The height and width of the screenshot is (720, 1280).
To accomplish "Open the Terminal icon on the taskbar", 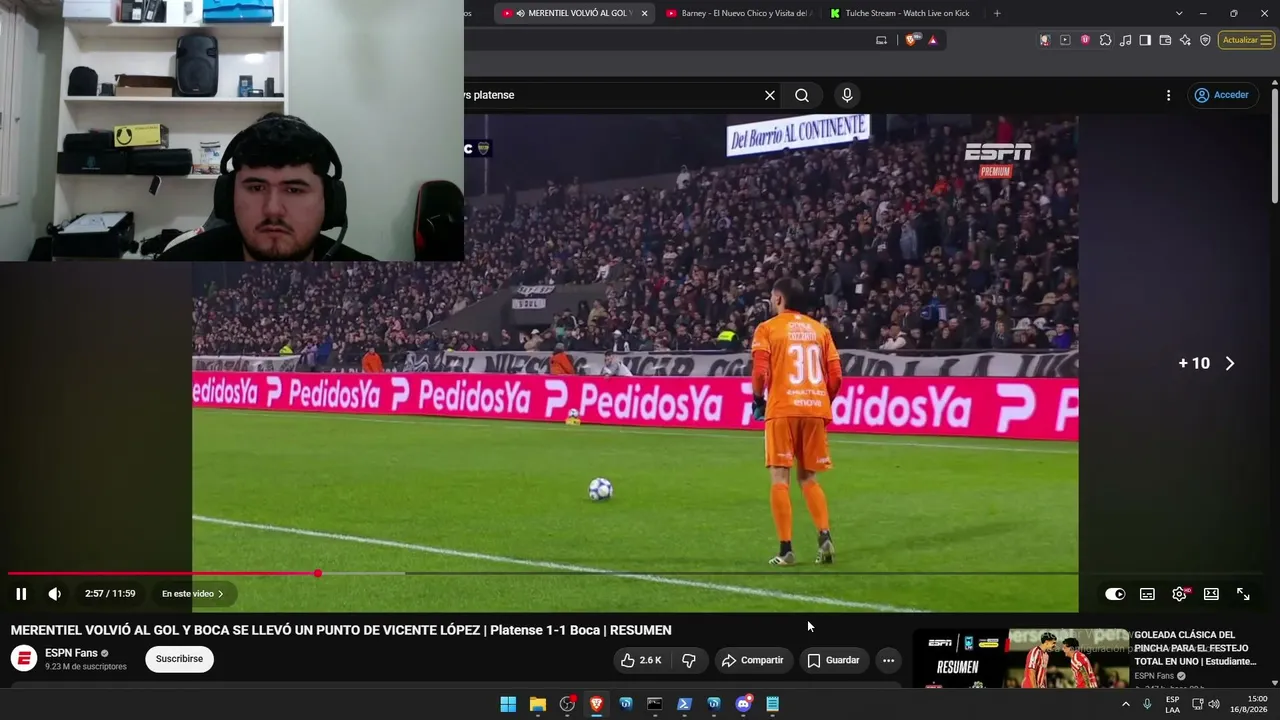I will [655, 704].
